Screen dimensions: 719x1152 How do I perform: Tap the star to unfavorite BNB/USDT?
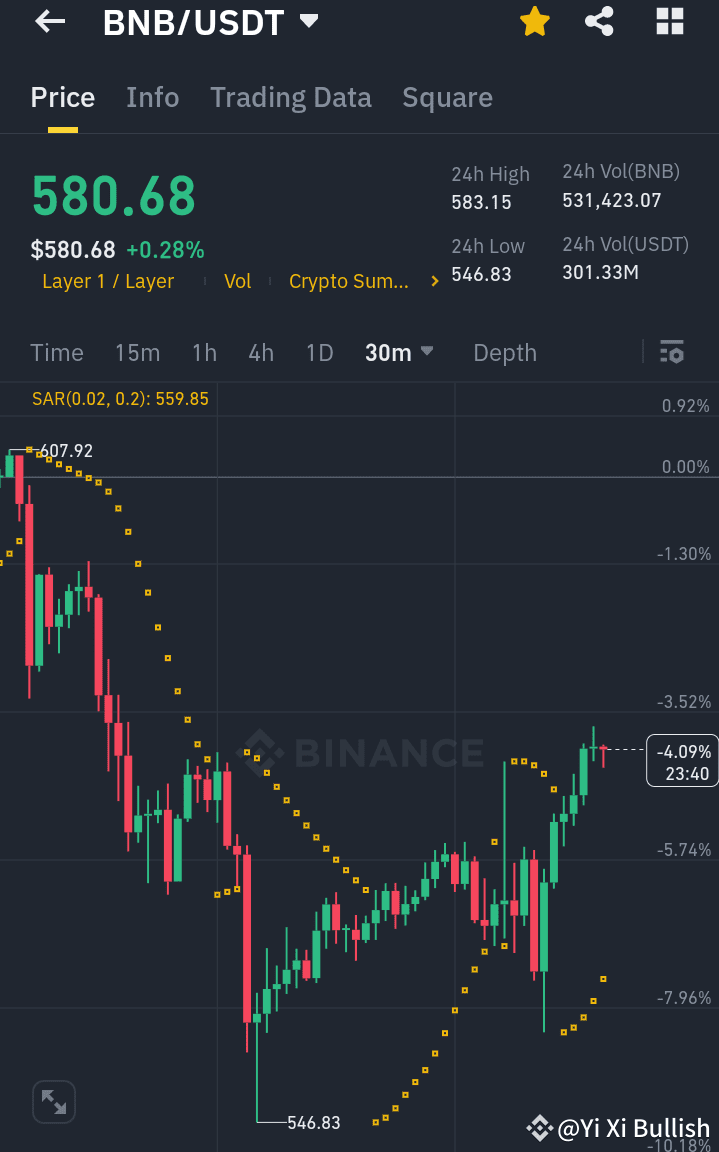tap(534, 21)
